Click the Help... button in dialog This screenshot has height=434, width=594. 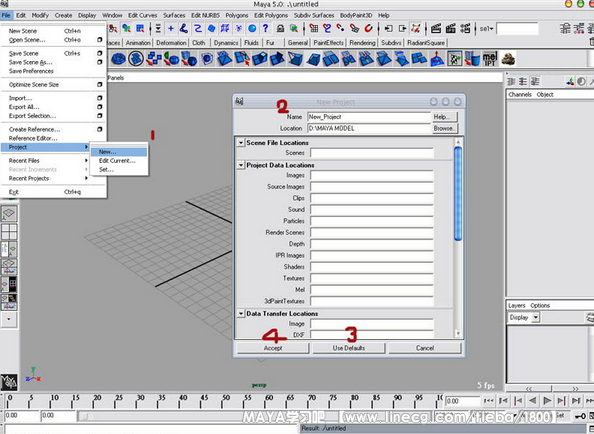point(444,117)
